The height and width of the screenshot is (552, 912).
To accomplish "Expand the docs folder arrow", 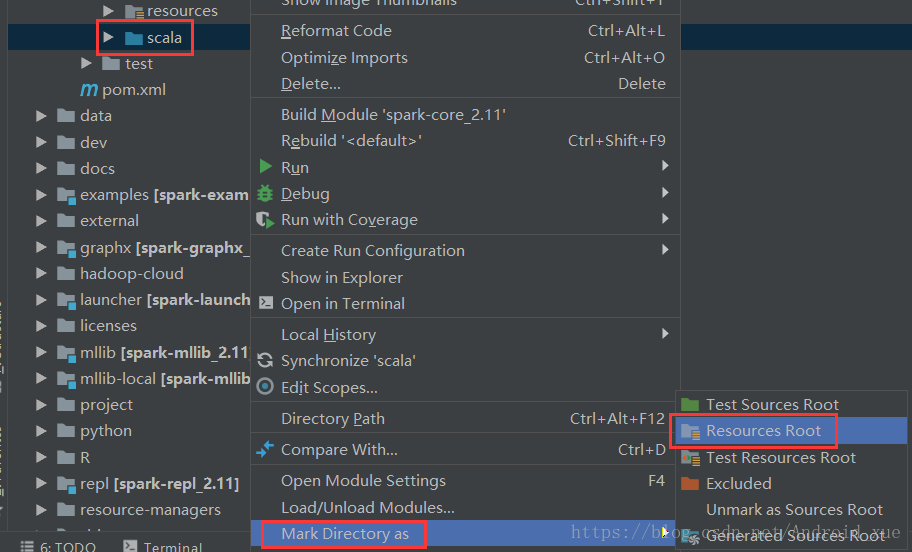I will [41, 168].
